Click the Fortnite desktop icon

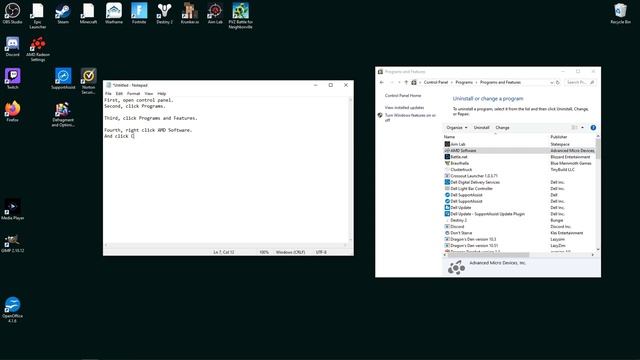(139, 13)
